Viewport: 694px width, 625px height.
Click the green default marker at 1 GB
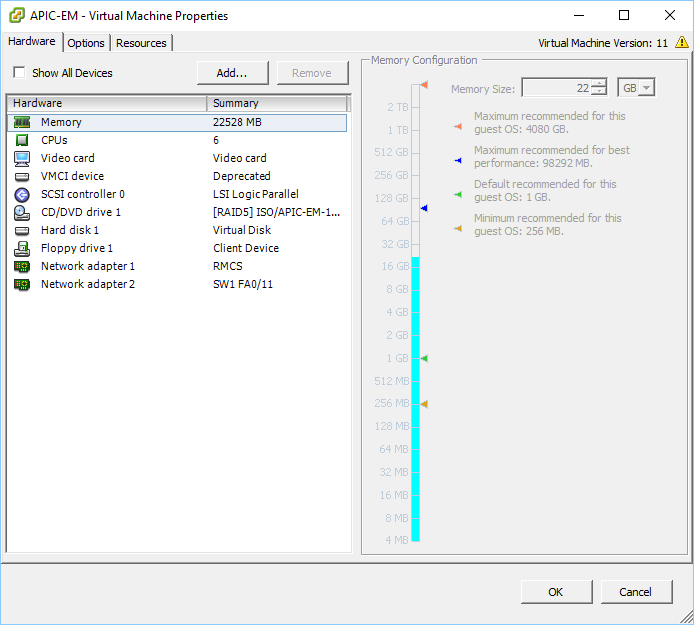424,358
